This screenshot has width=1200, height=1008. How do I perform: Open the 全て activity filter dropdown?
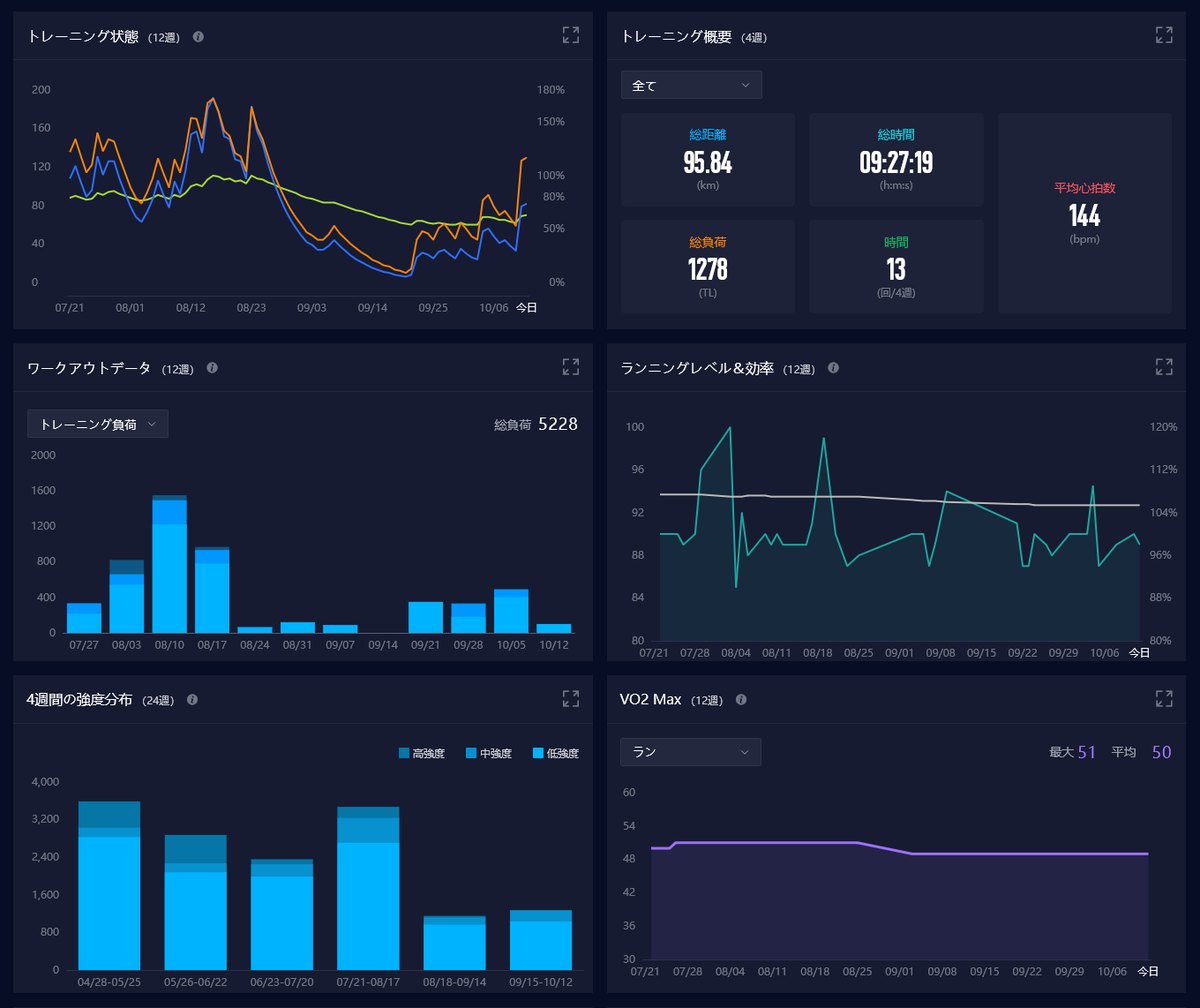(x=691, y=85)
